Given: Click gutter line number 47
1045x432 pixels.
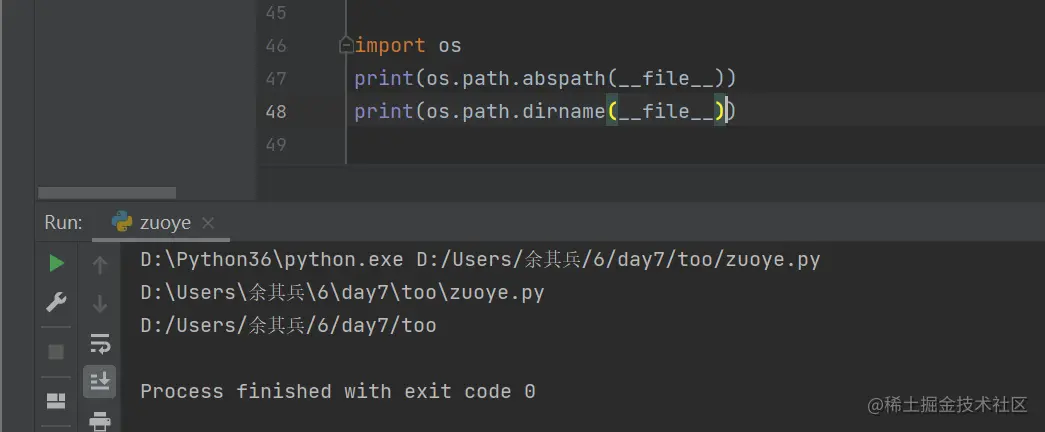Looking at the screenshot, I should 276,78.
